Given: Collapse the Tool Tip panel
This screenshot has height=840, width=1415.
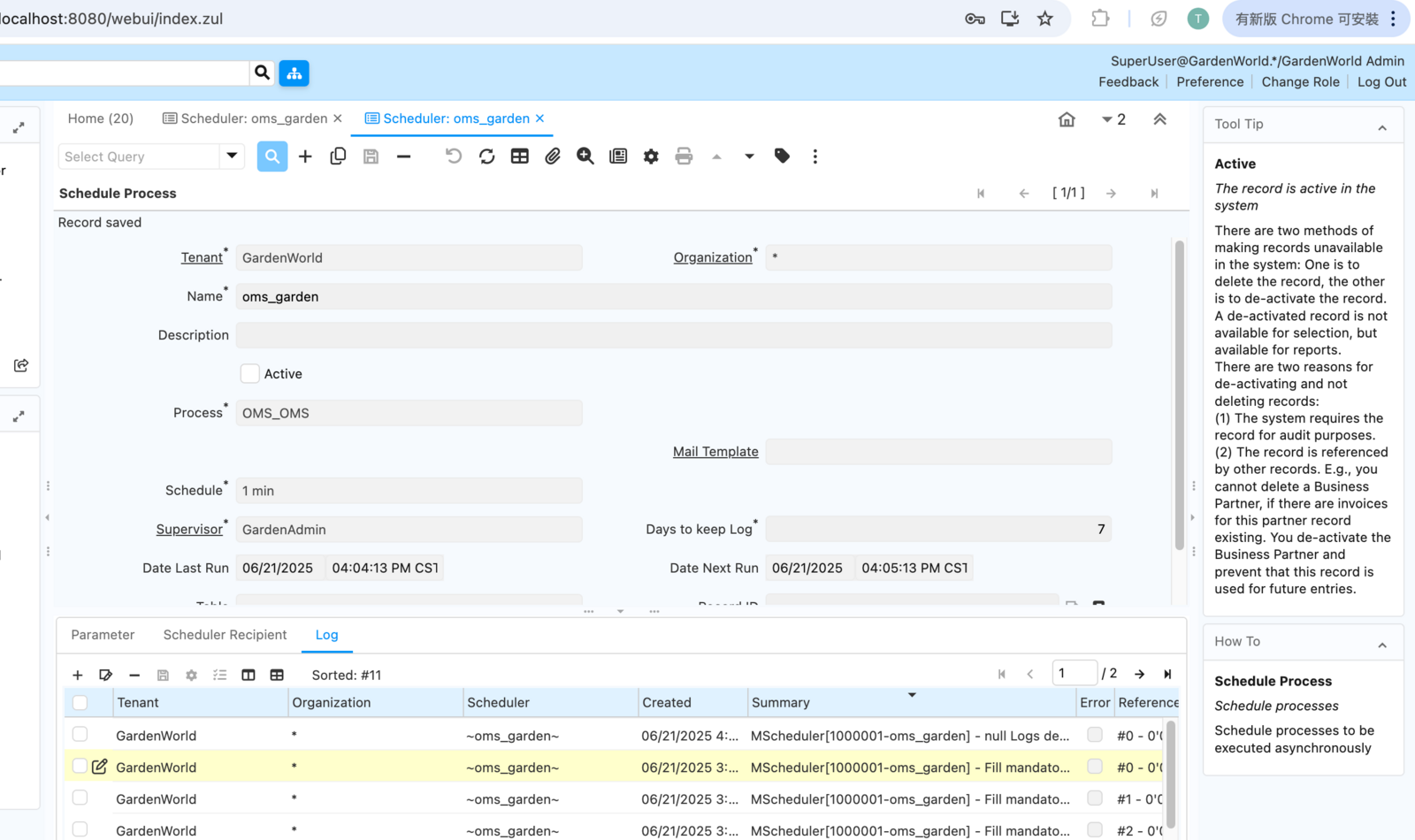Looking at the screenshot, I should tap(1381, 128).
